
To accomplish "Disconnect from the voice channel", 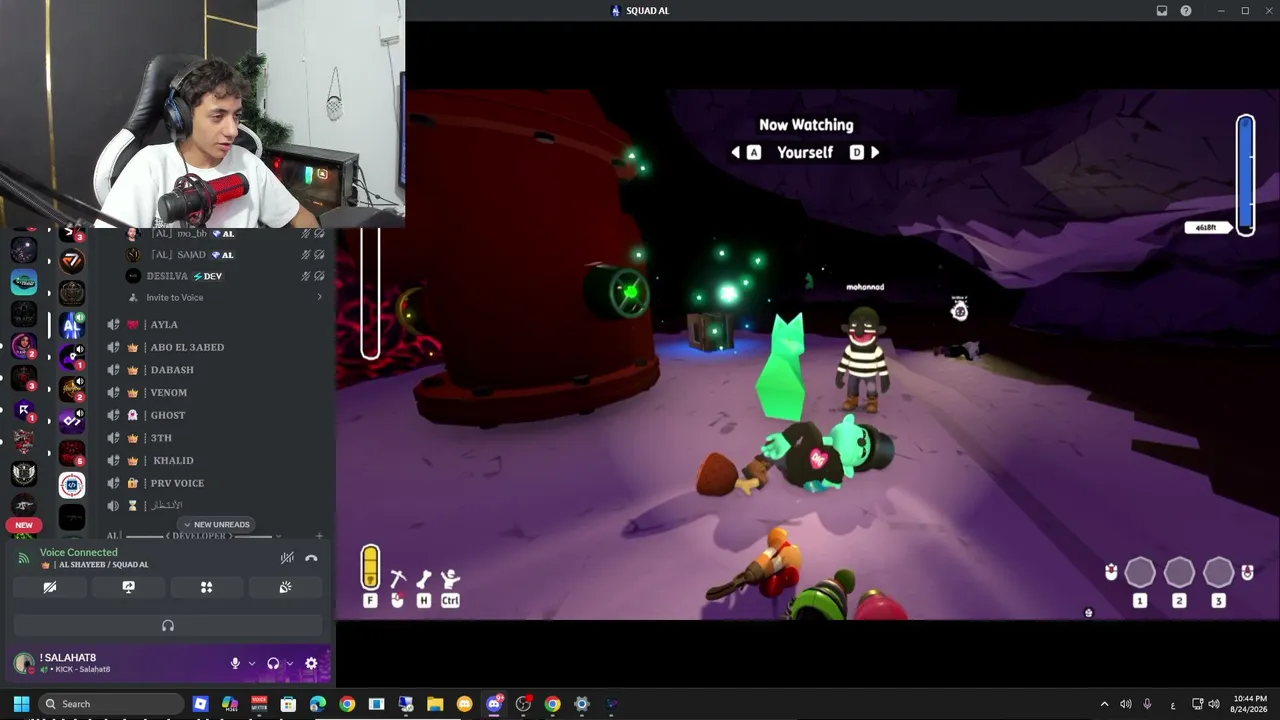I will (x=311, y=558).
